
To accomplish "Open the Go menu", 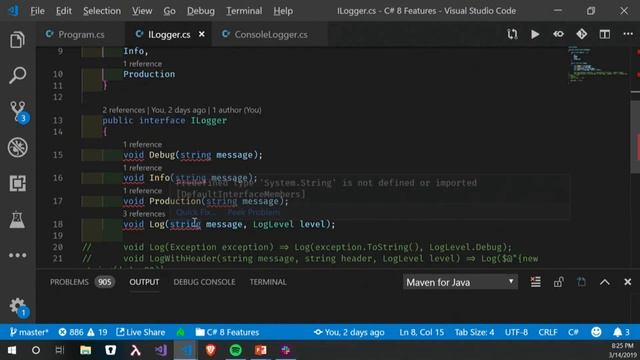I will click(x=169, y=11).
